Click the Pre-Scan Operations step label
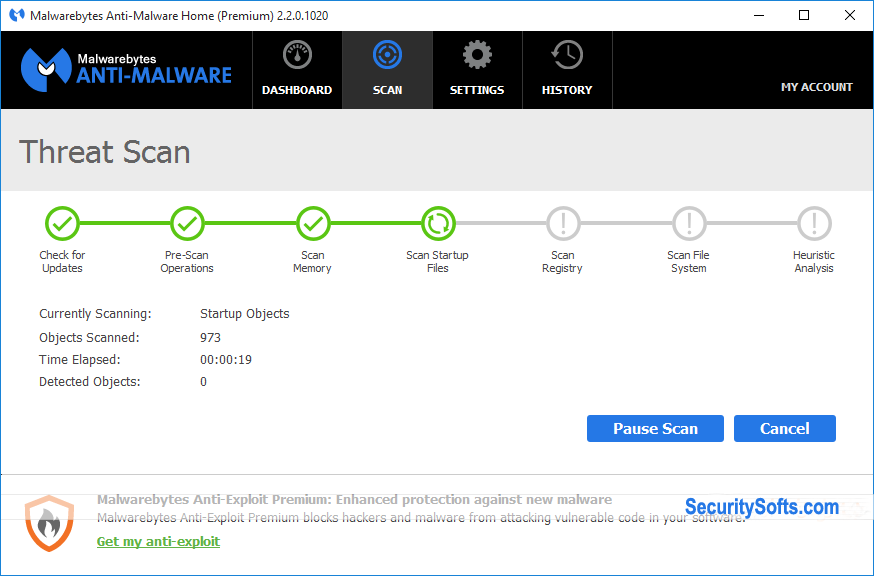874x576 pixels. point(187,262)
